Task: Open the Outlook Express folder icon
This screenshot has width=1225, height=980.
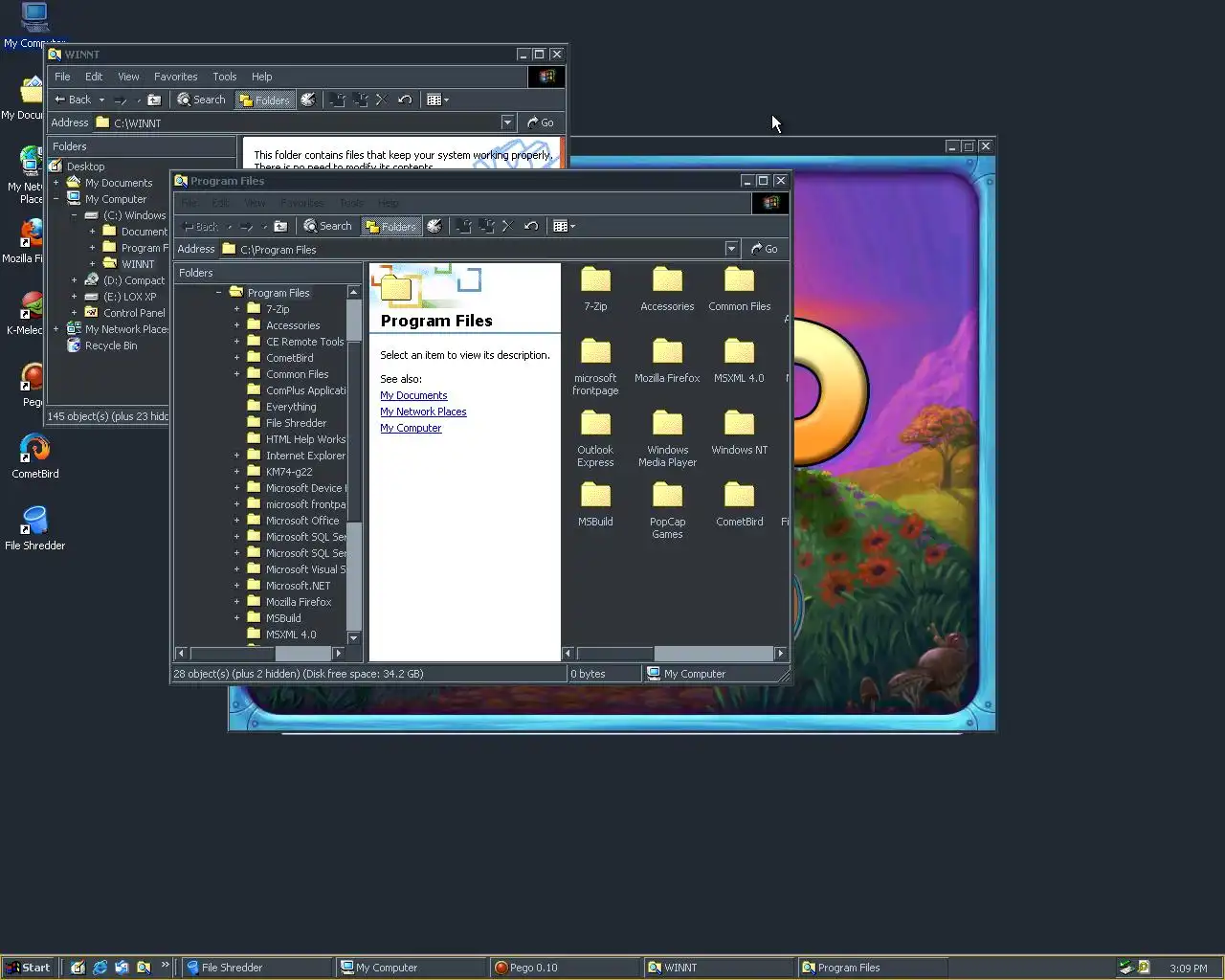Action: tap(595, 423)
